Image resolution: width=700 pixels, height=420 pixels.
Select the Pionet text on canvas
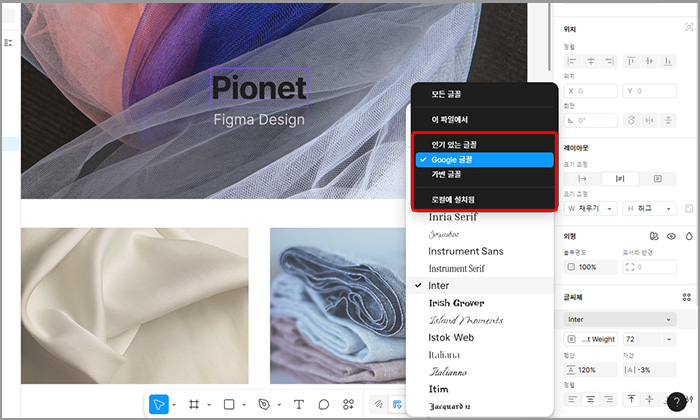coord(259,87)
